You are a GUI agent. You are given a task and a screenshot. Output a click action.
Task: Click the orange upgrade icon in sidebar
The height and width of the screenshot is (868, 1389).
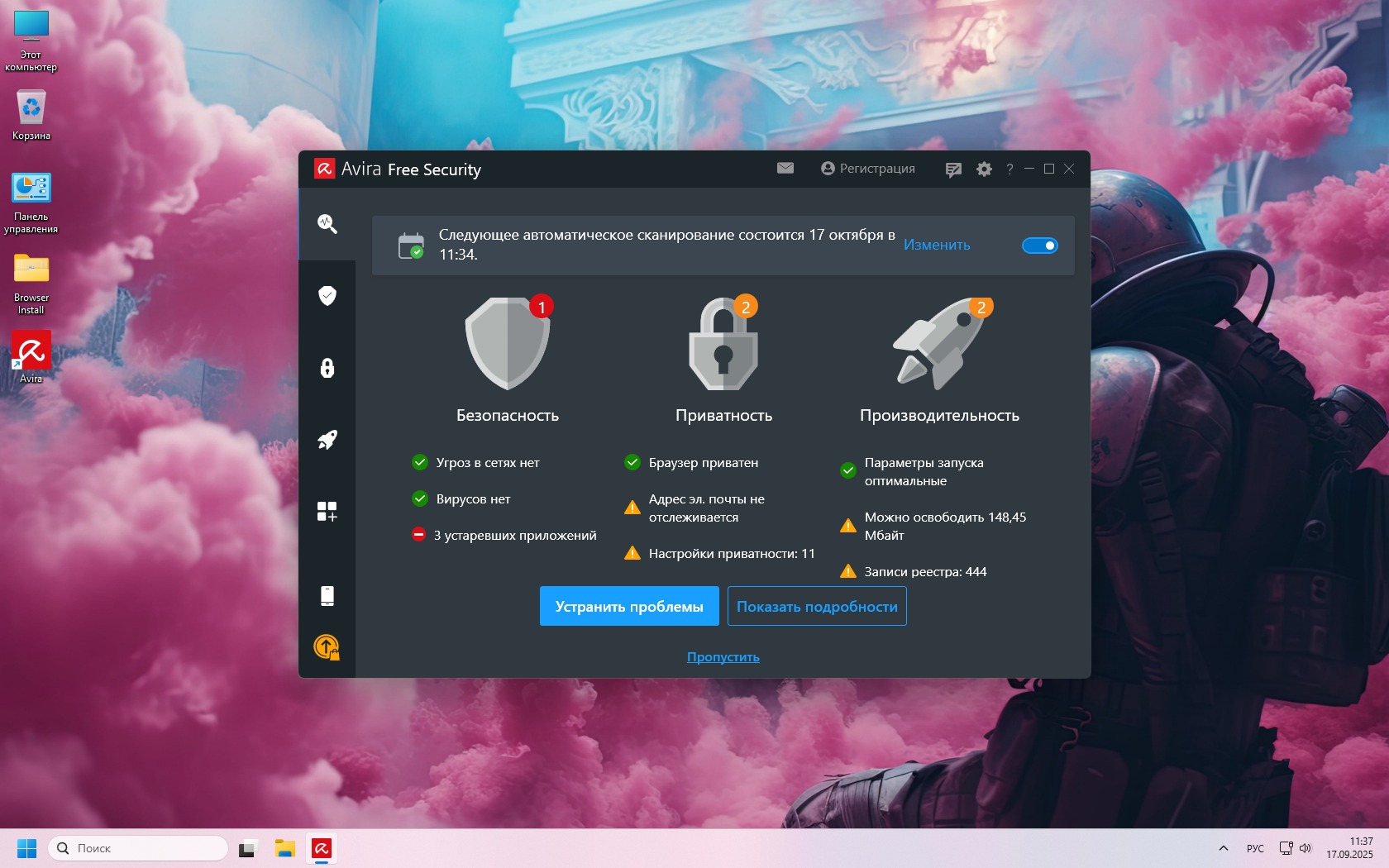click(x=327, y=647)
